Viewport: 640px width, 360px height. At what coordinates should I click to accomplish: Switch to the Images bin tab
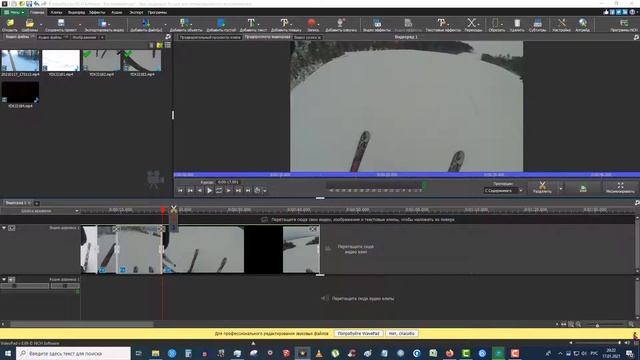(84, 37)
